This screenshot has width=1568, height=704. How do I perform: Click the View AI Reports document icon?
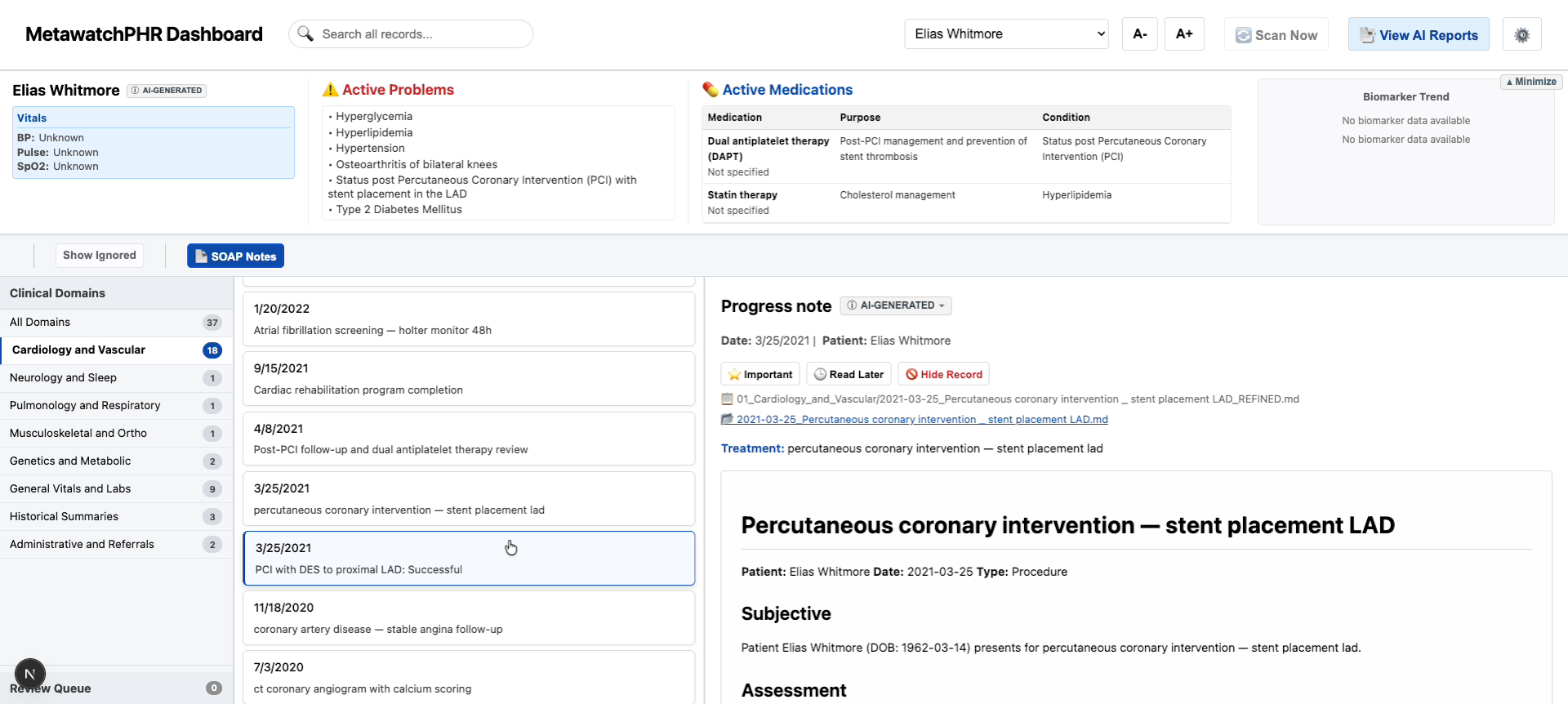(x=1367, y=35)
